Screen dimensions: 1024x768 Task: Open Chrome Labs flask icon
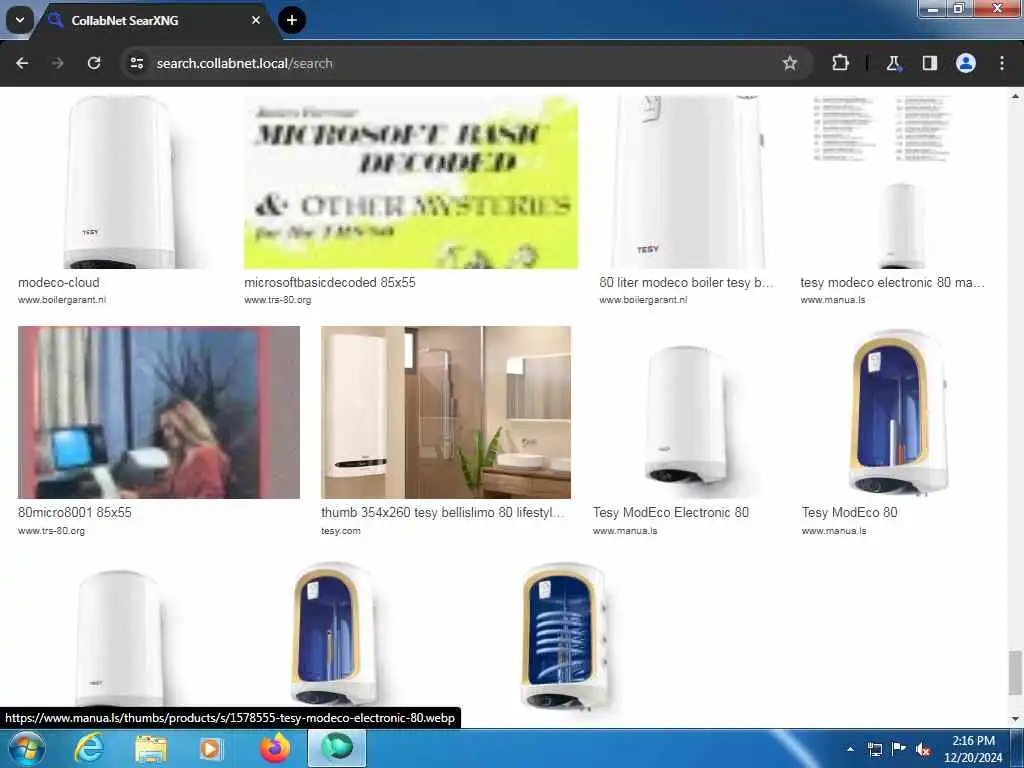tap(893, 63)
